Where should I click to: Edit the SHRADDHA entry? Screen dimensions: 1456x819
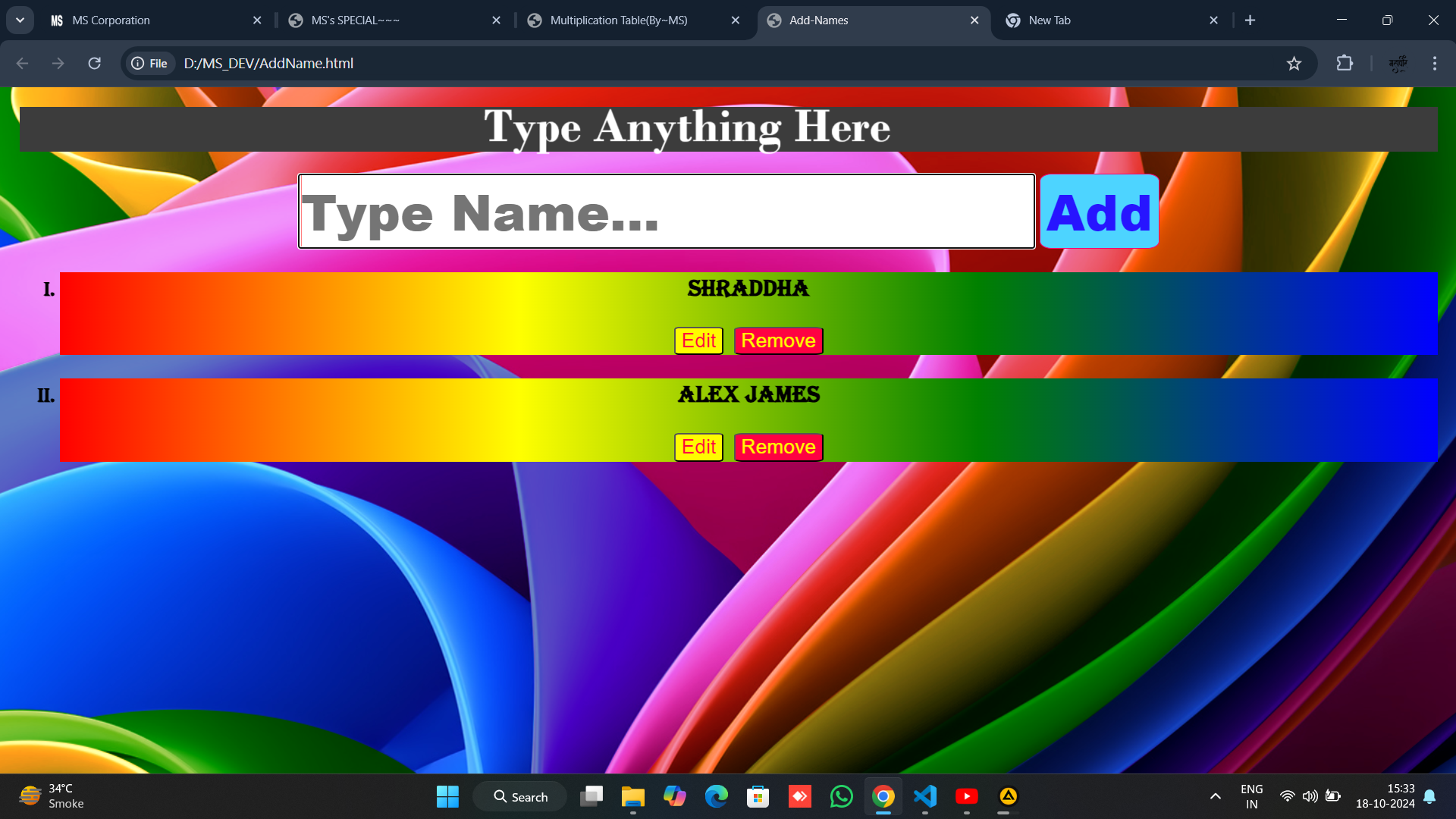[x=698, y=340]
